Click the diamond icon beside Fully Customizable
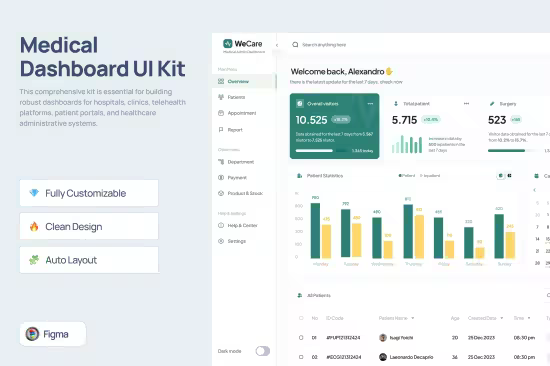The width and height of the screenshot is (550, 366). [x=34, y=193]
